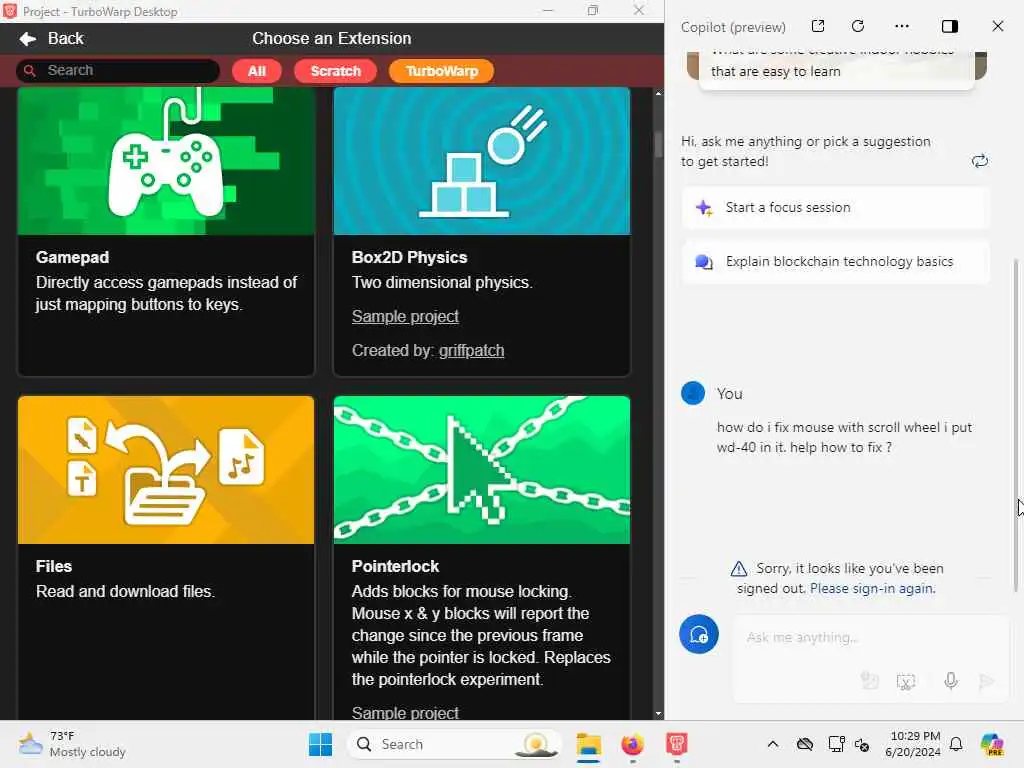This screenshot has height=768, width=1024.
Task: Click Explain blockchain technology basics suggestion
Action: (x=835, y=262)
